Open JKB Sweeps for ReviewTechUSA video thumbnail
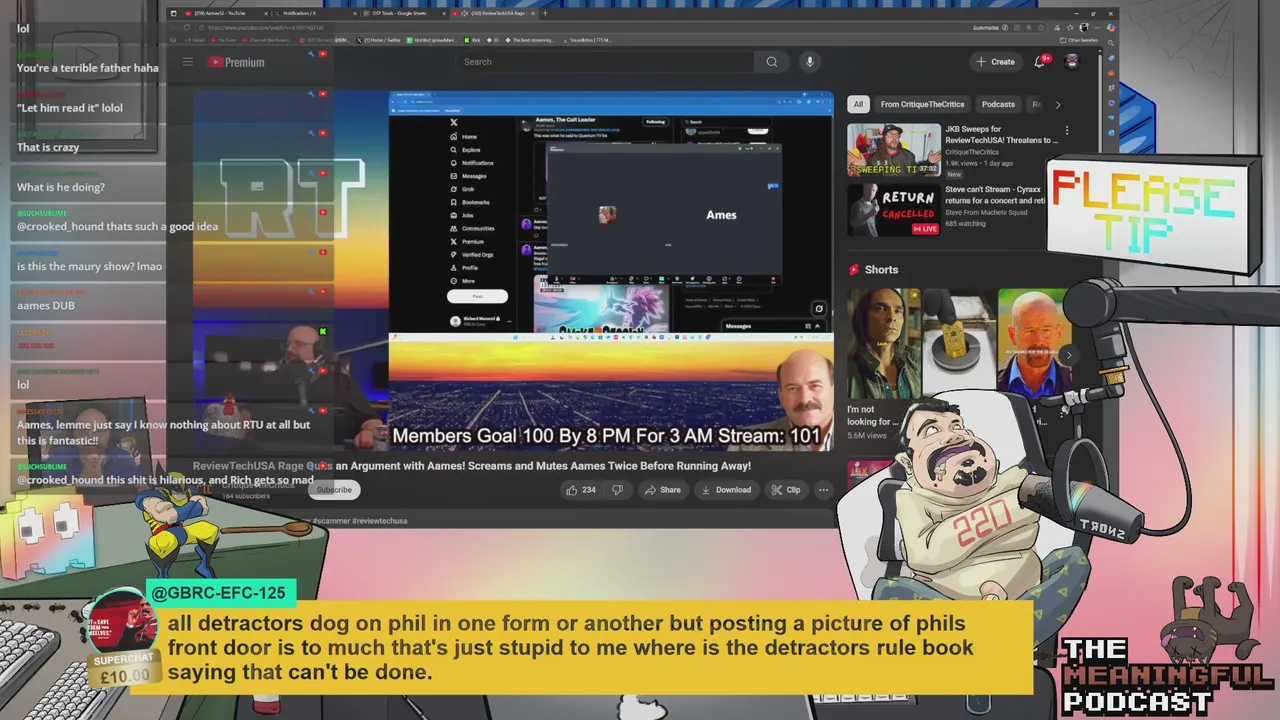The width and height of the screenshot is (1280, 720). (894, 150)
